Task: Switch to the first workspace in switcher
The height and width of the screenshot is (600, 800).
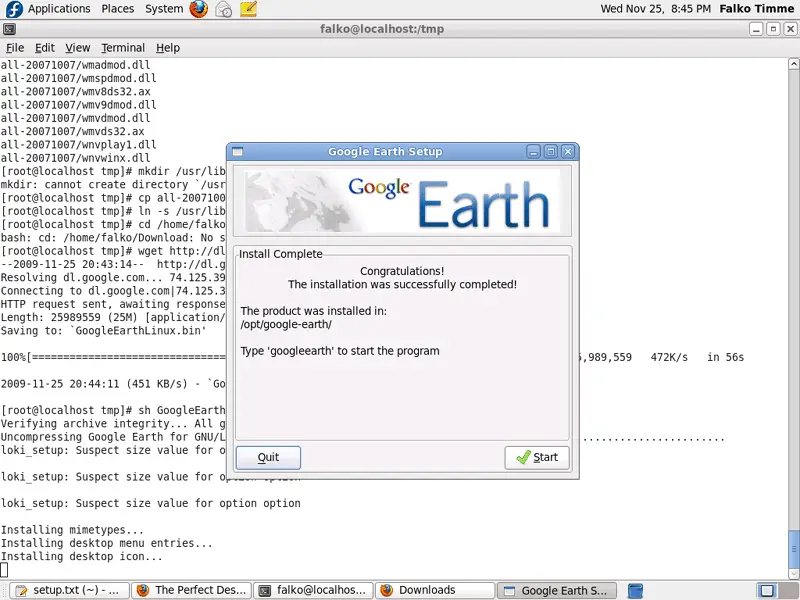Action: (767, 590)
